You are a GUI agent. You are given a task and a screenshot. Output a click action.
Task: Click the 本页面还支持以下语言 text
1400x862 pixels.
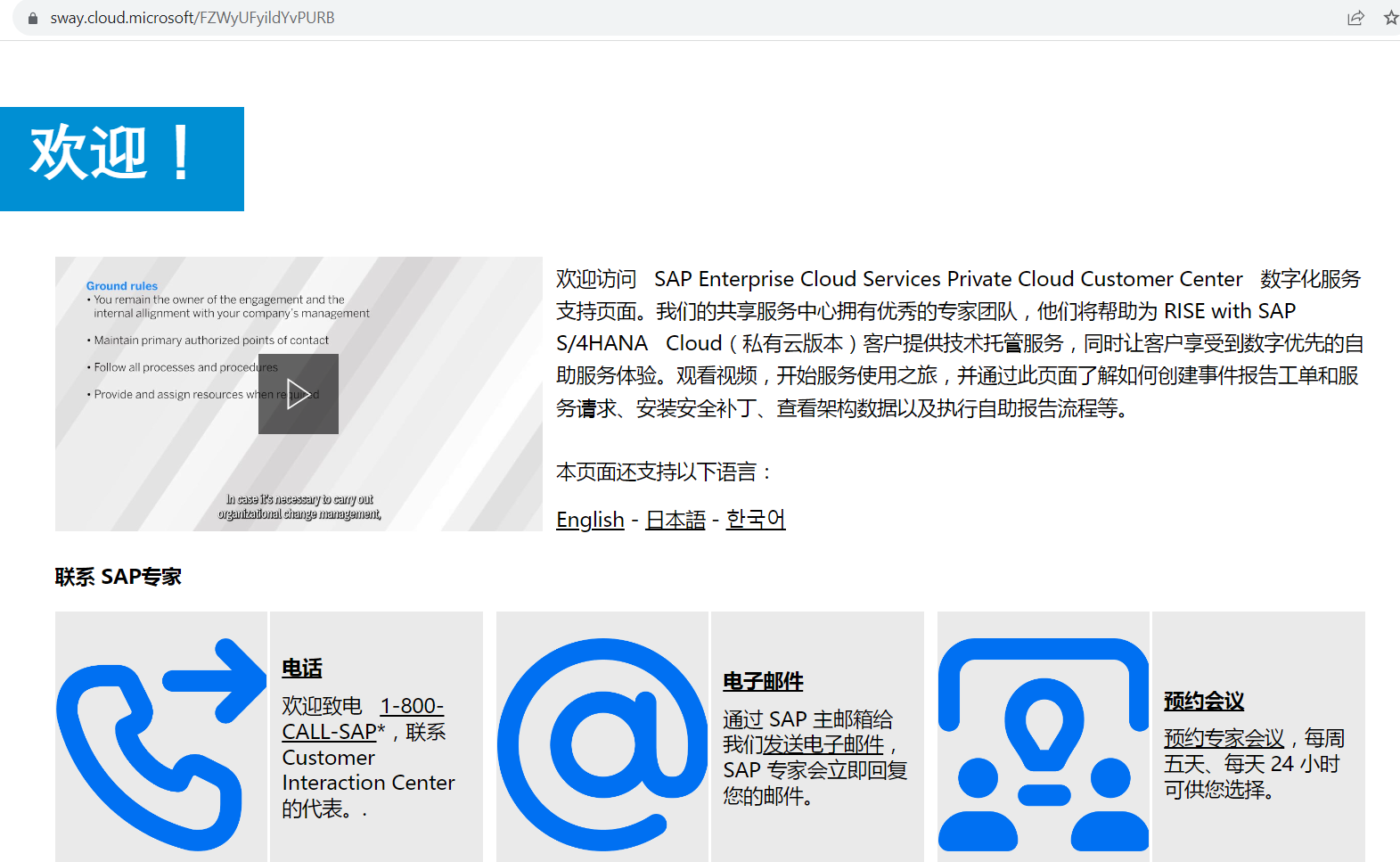(x=664, y=472)
